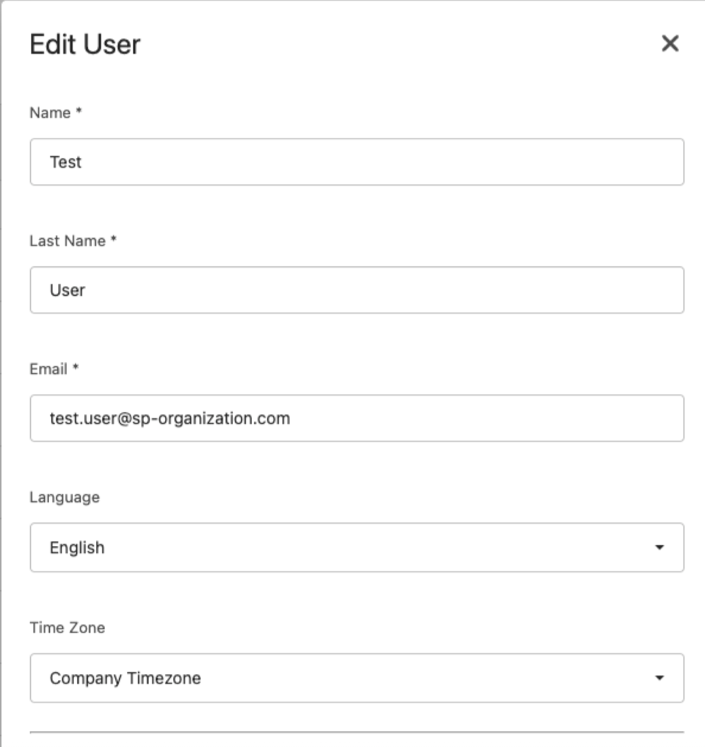Screen dimensions: 705x747
Task: Click the 'Name *' field label
Action: 56,113
